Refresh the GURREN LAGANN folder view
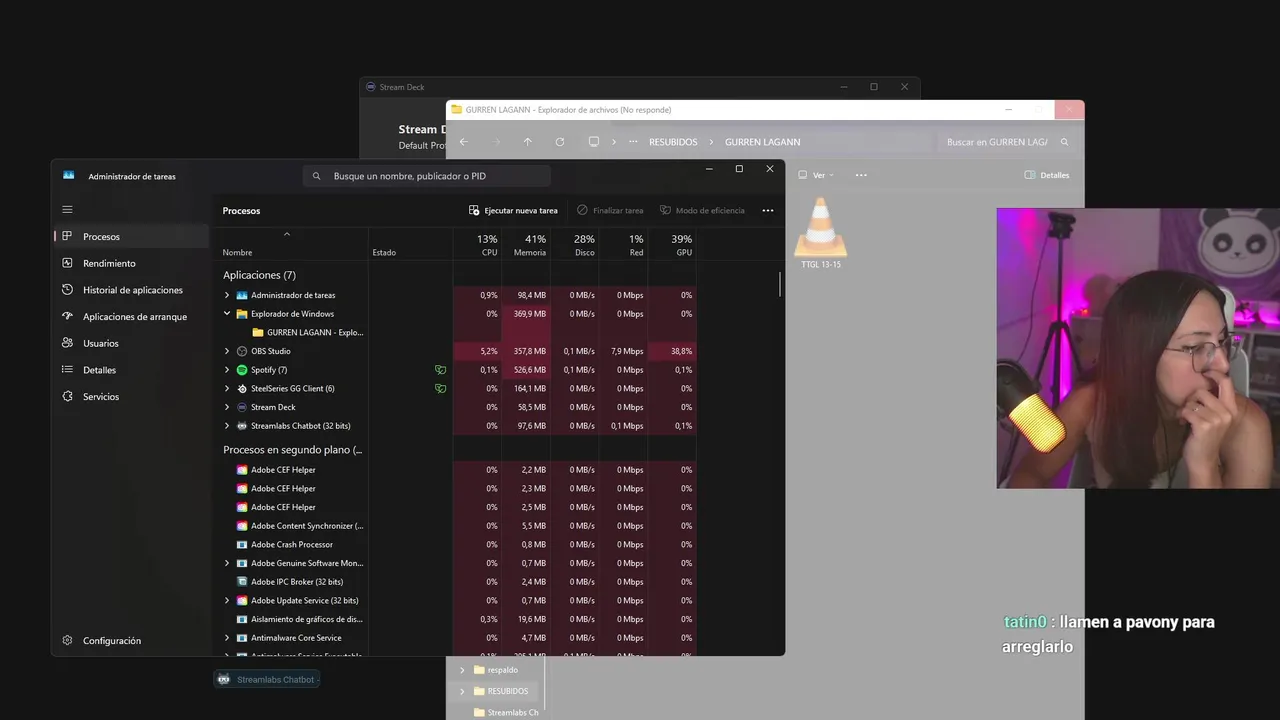 [x=560, y=142]
